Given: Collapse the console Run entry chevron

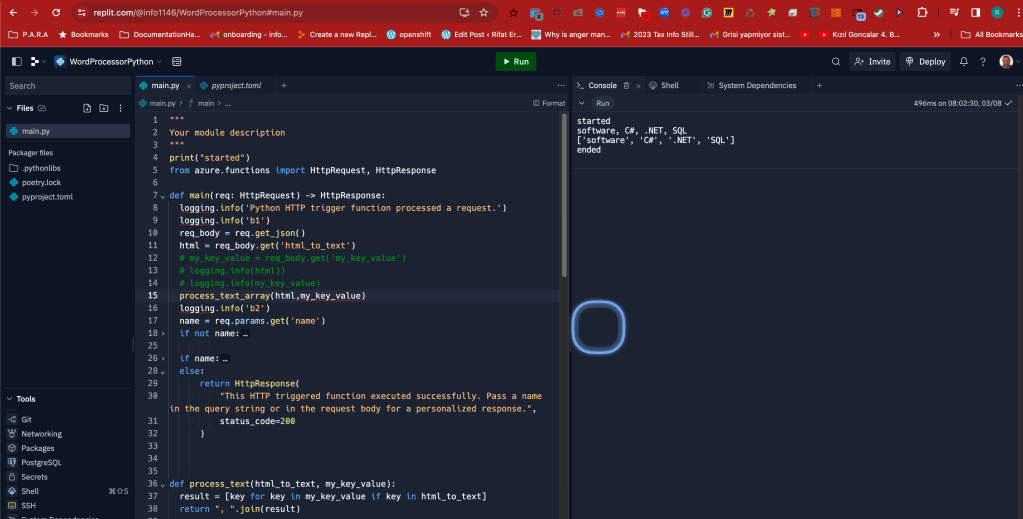Looking at the screenshot, I should coord(581,103).
